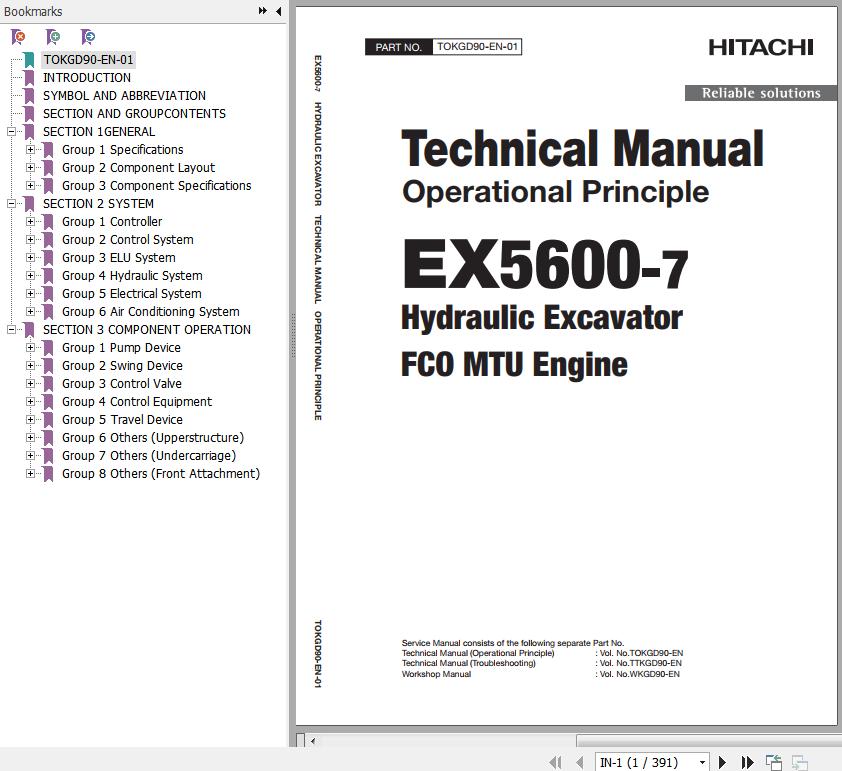Expand all bookmarks with double-arrow icon

263,11
